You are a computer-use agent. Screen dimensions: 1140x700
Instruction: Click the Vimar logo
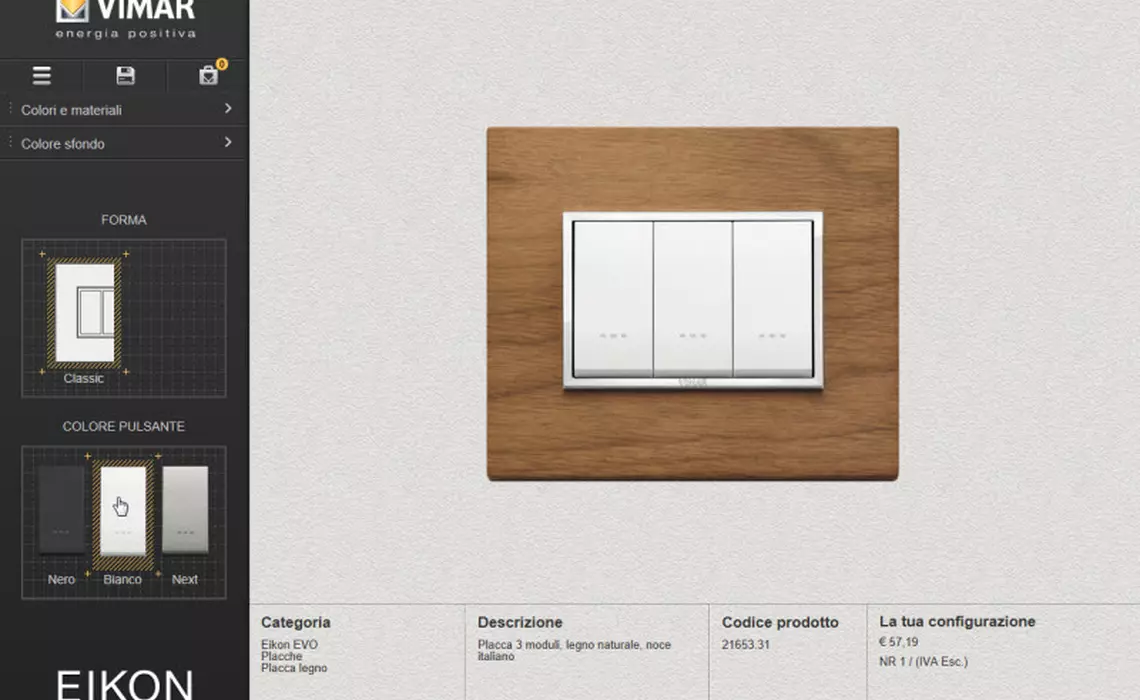125,19
